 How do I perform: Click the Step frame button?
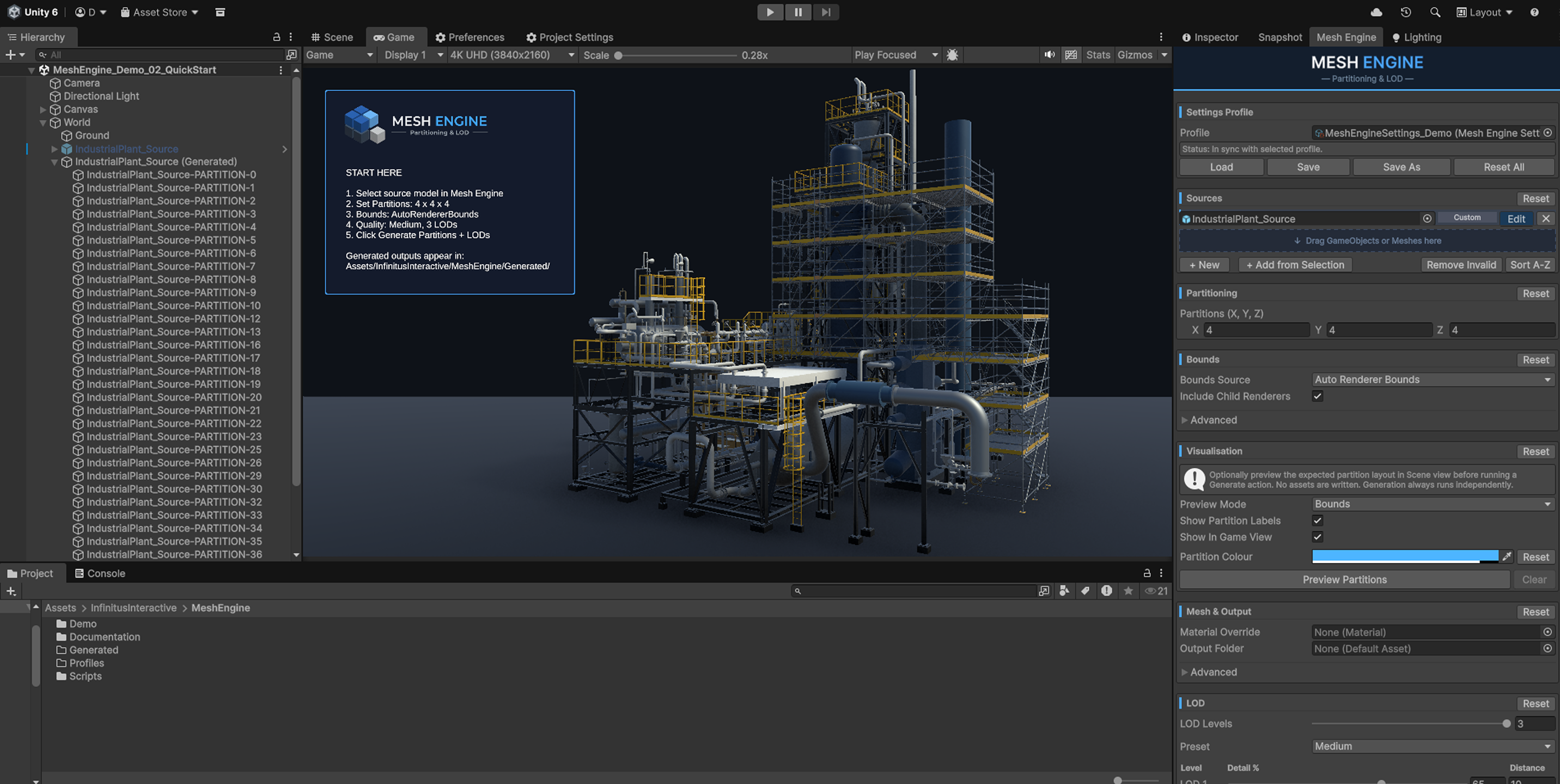click(x=826, y=12)
